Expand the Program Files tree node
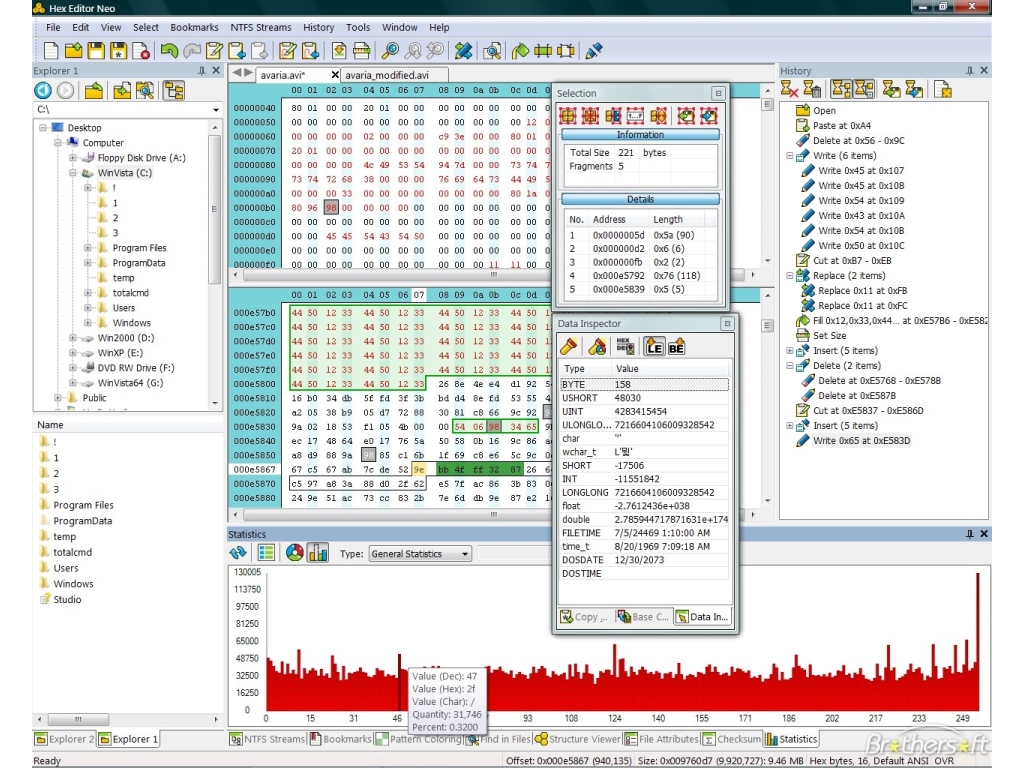 click(x=88, y=248)
